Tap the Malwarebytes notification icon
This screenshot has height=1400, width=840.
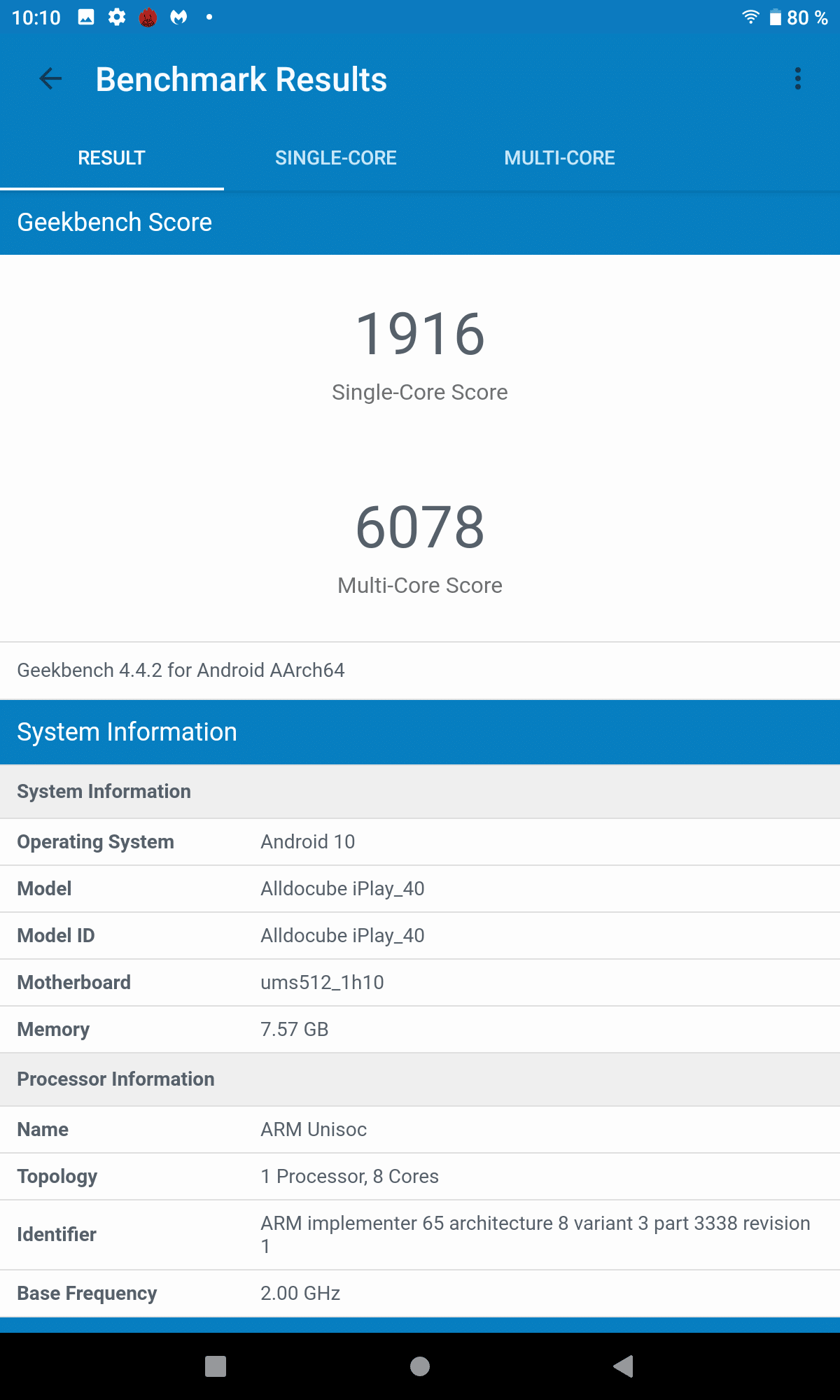point(179,17)
